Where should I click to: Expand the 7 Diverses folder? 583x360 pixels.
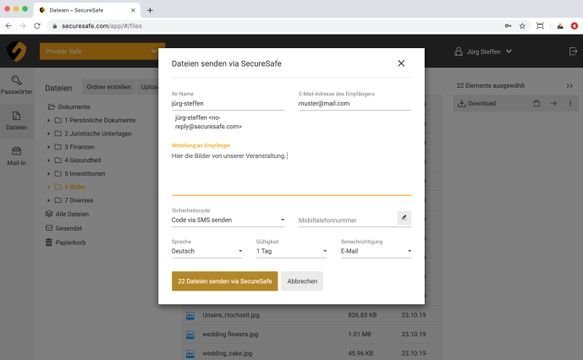coord(49,200)
